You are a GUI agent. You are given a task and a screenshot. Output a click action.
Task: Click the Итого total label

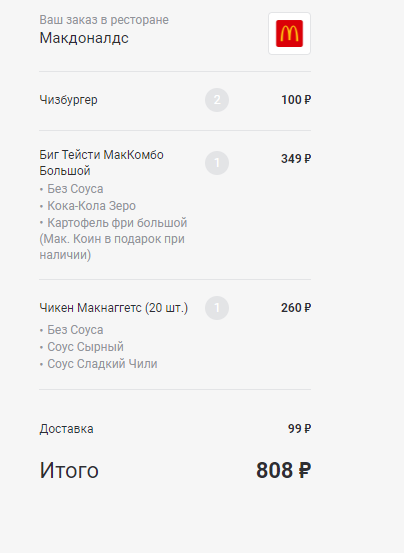tap(69, 470)
